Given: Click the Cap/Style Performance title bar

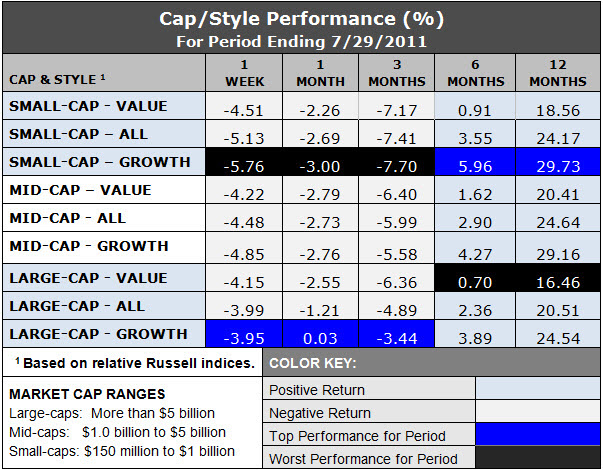Looking at the screenshot, I should [x=302, y=28].
